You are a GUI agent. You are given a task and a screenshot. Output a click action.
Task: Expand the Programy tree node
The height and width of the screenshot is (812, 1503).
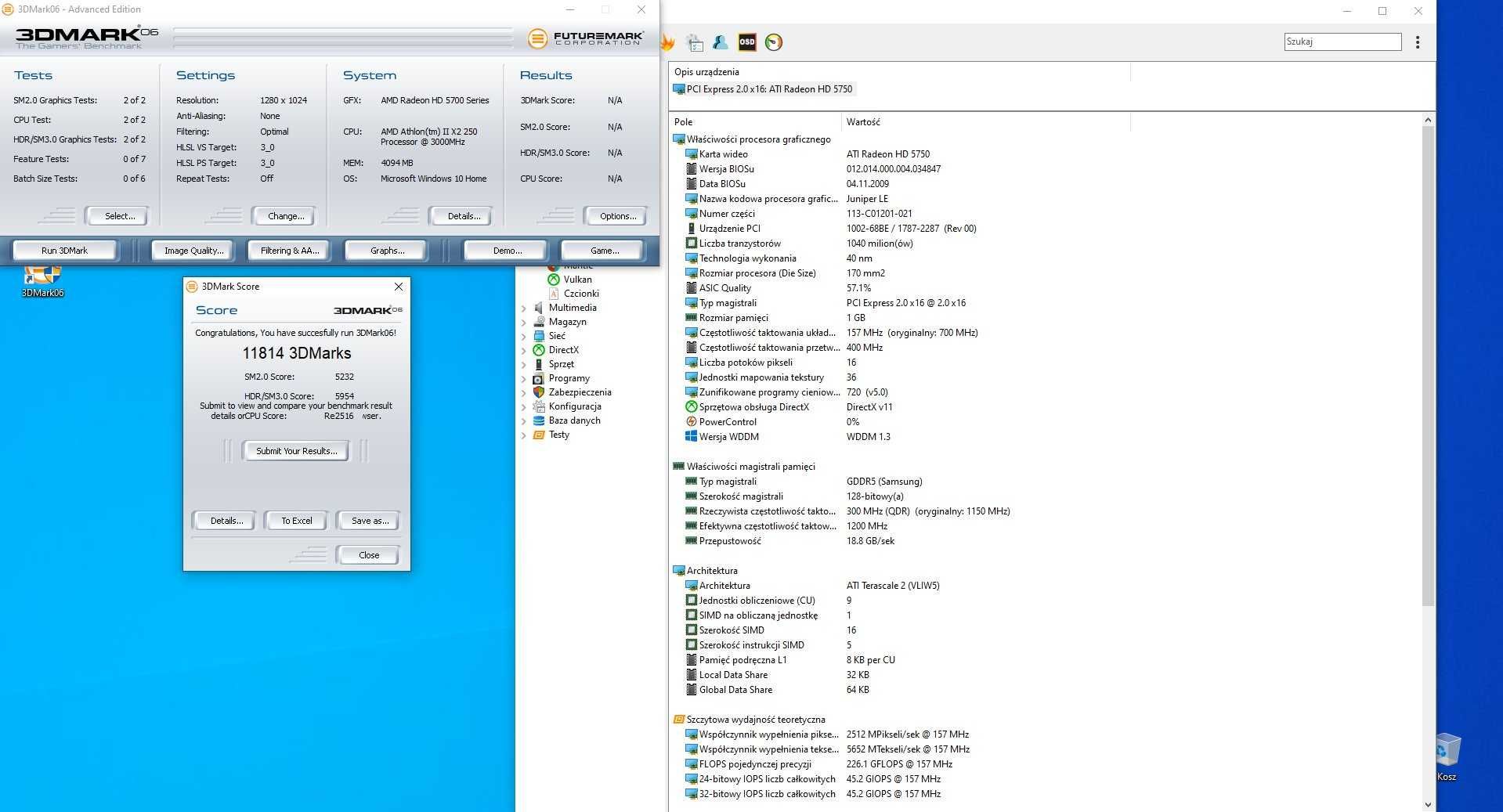(524, 378)
